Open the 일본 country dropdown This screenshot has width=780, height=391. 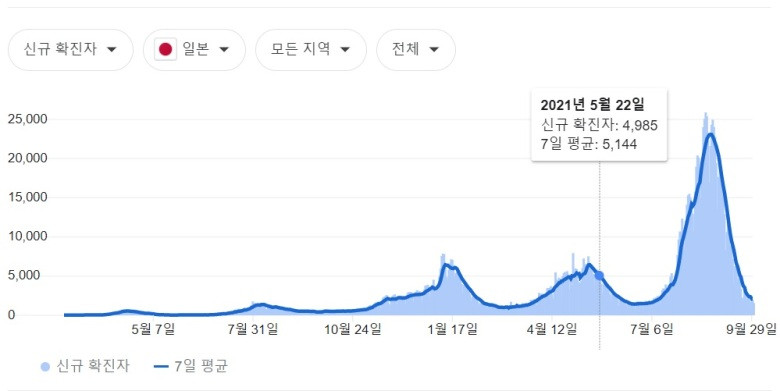pyautogui.click(x=194, y=49)
